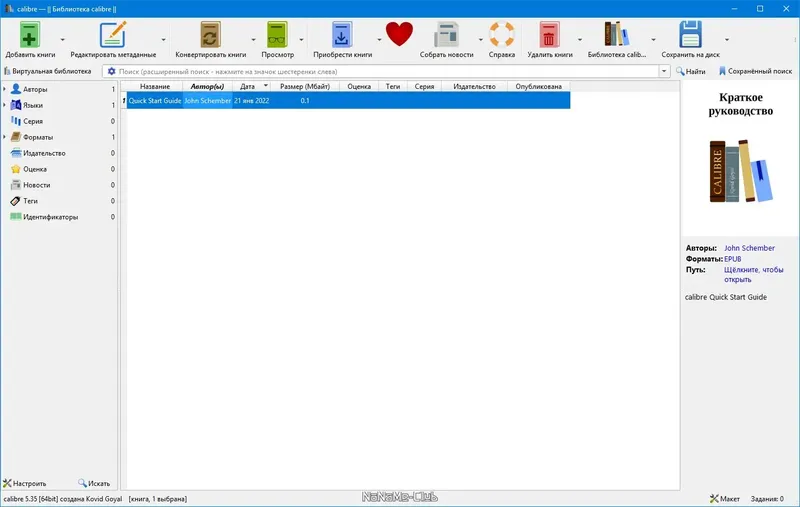800x507 pixels.
Task: Click the Add books icon
Action: coord(30,35)
